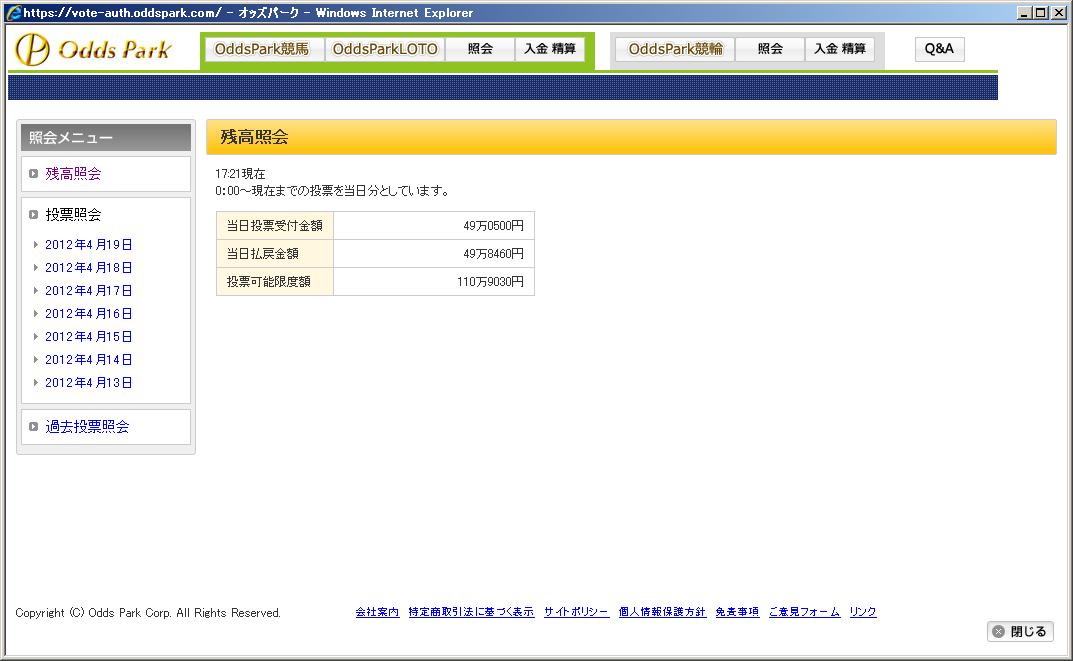
Task: Open the 個人情報保護方針 footer link
Action: tap(662, 612)
